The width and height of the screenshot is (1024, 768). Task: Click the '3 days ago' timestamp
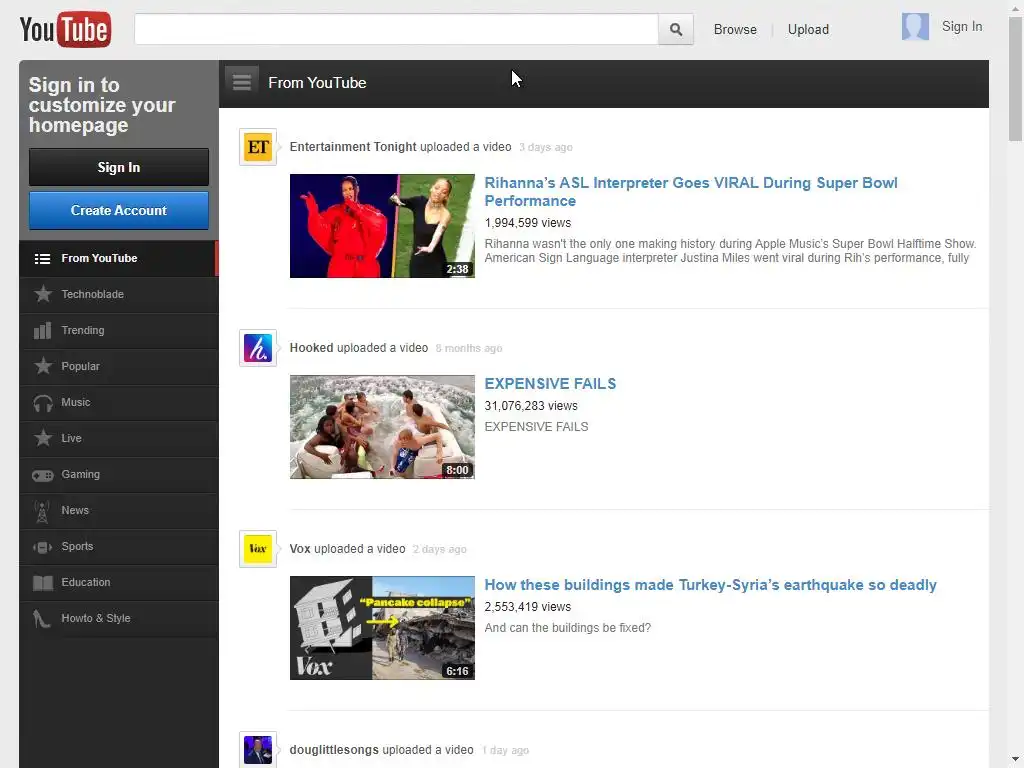545,148
